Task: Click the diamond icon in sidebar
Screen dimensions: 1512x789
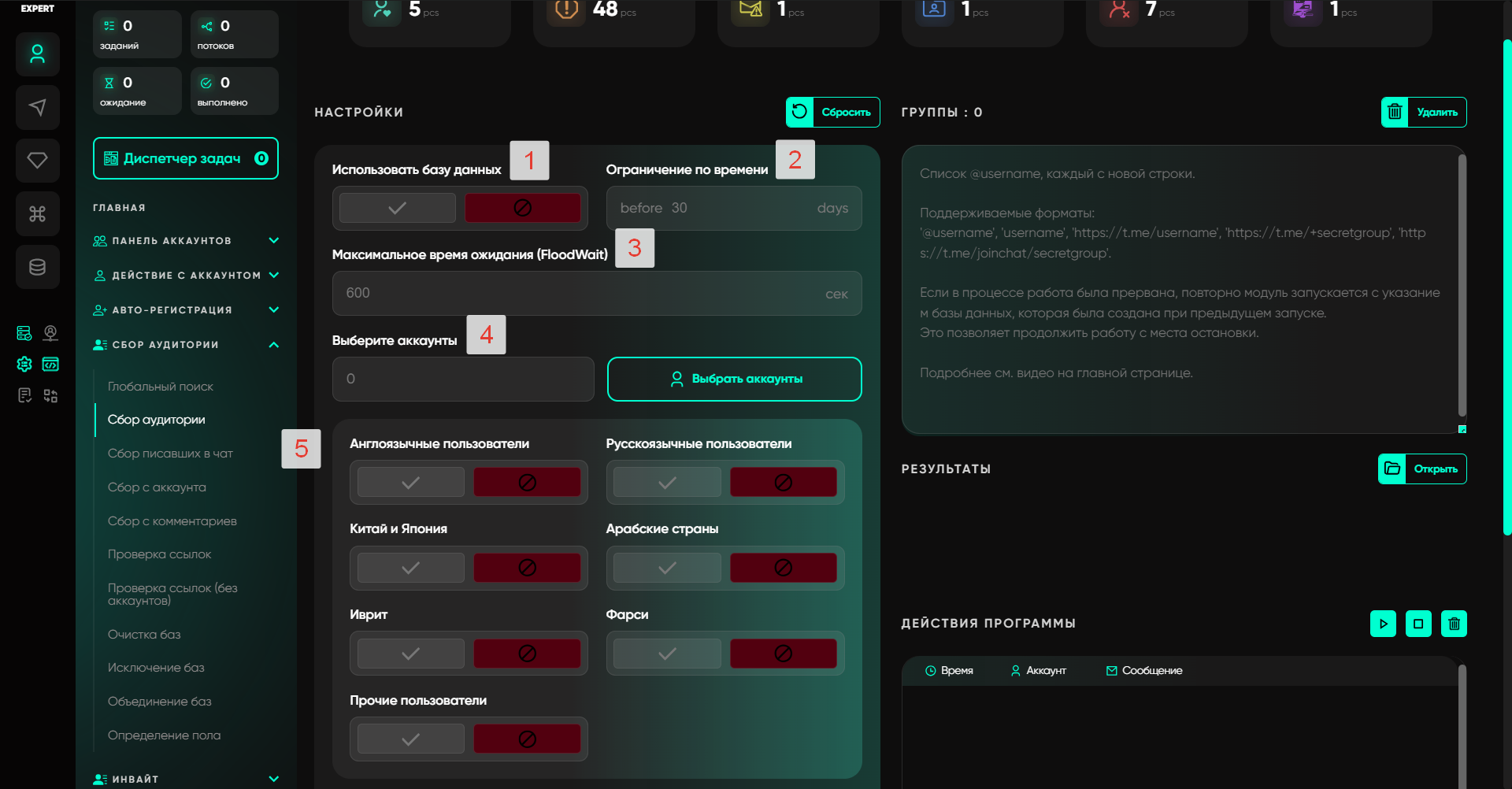Action: pyautogui.click(x=37, y=161)
